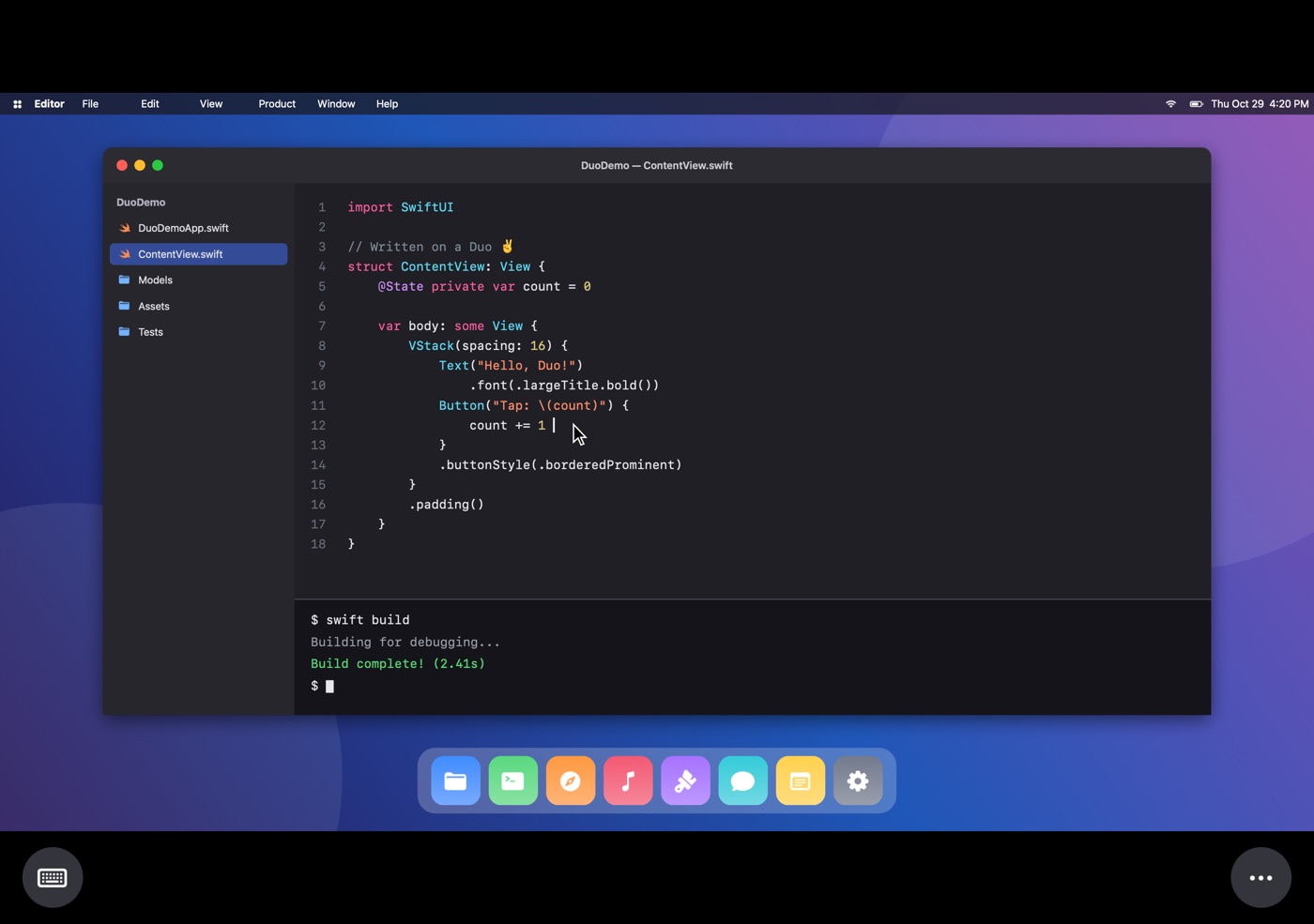Click line number 18 in the gutter
Viewport: 1314px width, 924px height.
[318, 544]
